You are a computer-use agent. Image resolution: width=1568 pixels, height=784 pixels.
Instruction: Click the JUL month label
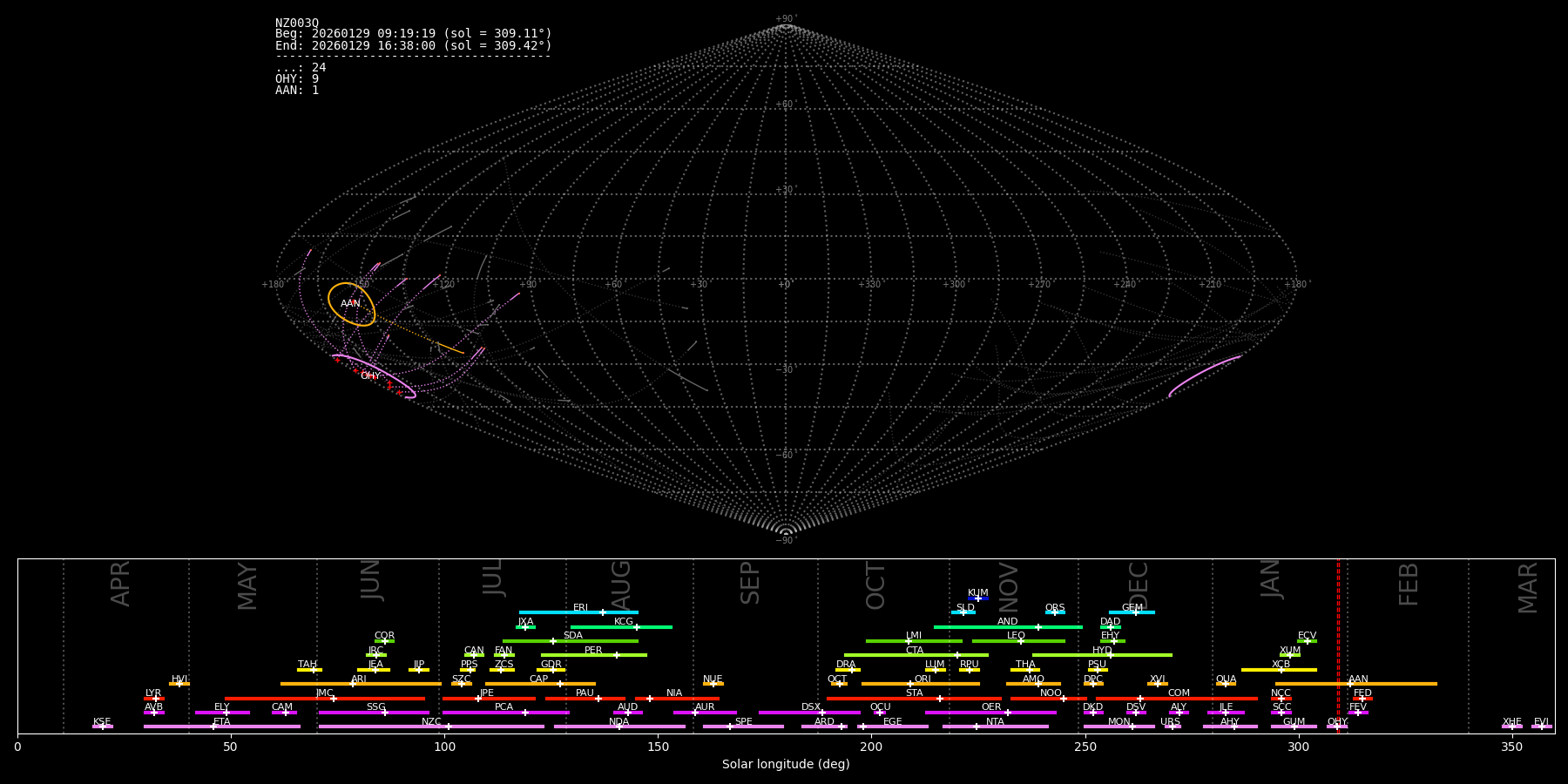coord(493,578)
